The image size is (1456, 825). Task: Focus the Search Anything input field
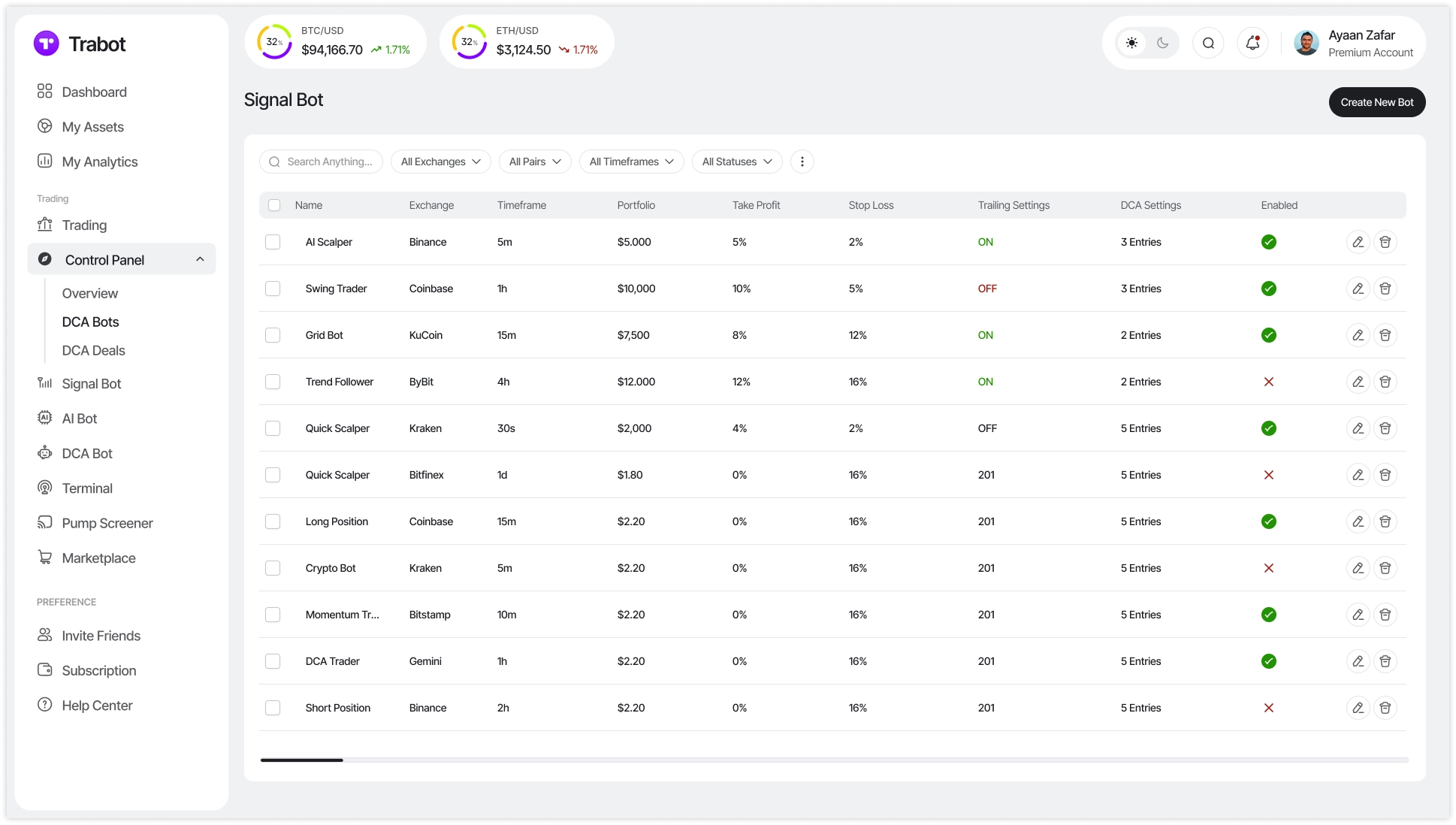click(x=329, y=162)
